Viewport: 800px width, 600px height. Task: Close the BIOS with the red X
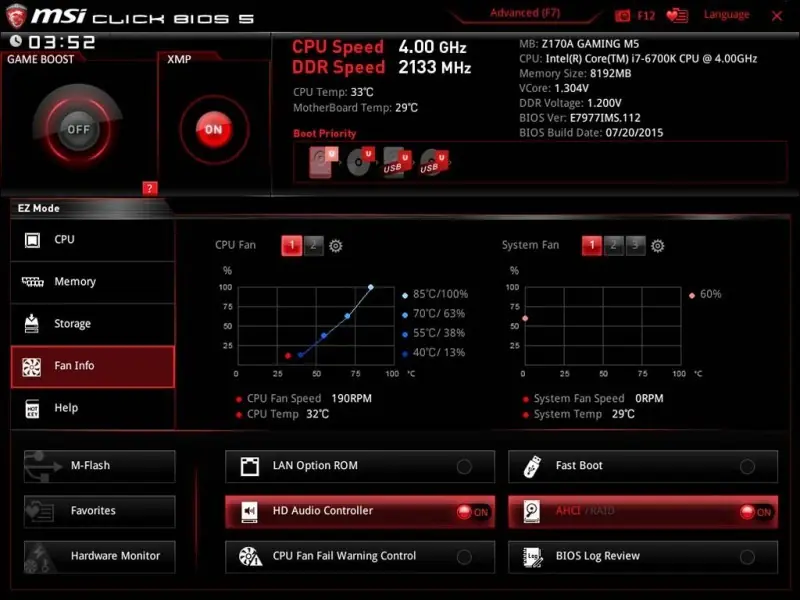point(777,16)
